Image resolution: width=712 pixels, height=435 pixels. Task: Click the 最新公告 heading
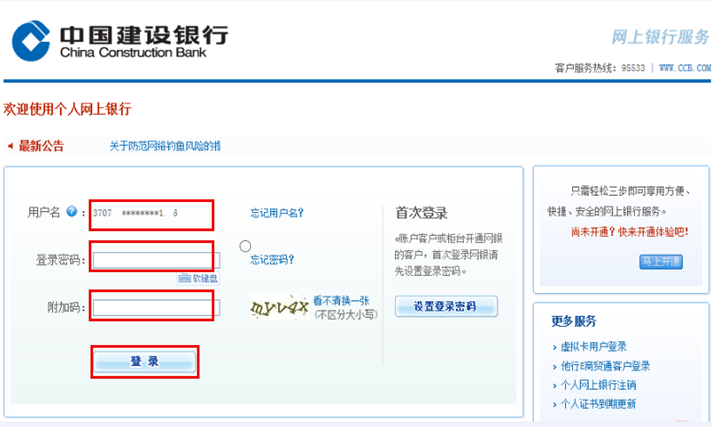41,146
